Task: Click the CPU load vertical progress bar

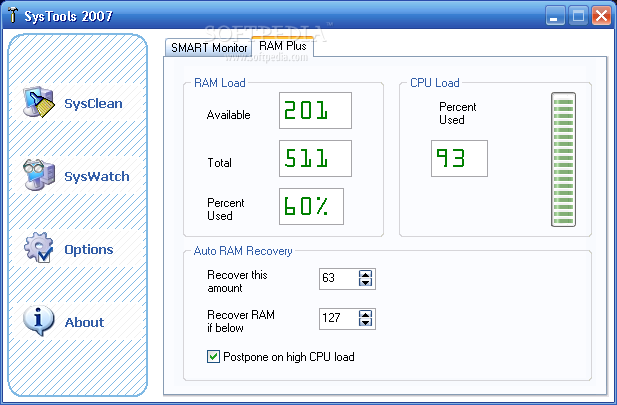Action: pyautogui.click(x=563, y=159)
